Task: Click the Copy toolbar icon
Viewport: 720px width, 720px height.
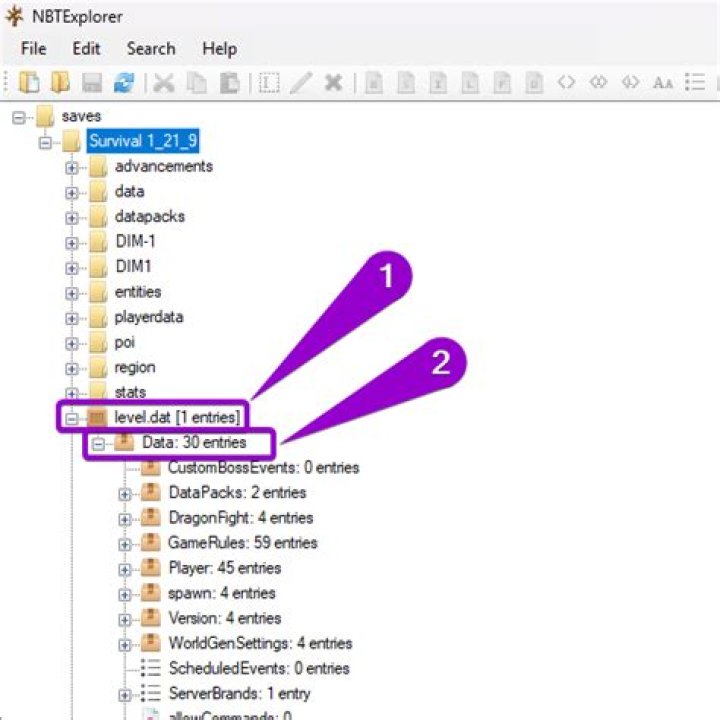Action: coord(197,84)
